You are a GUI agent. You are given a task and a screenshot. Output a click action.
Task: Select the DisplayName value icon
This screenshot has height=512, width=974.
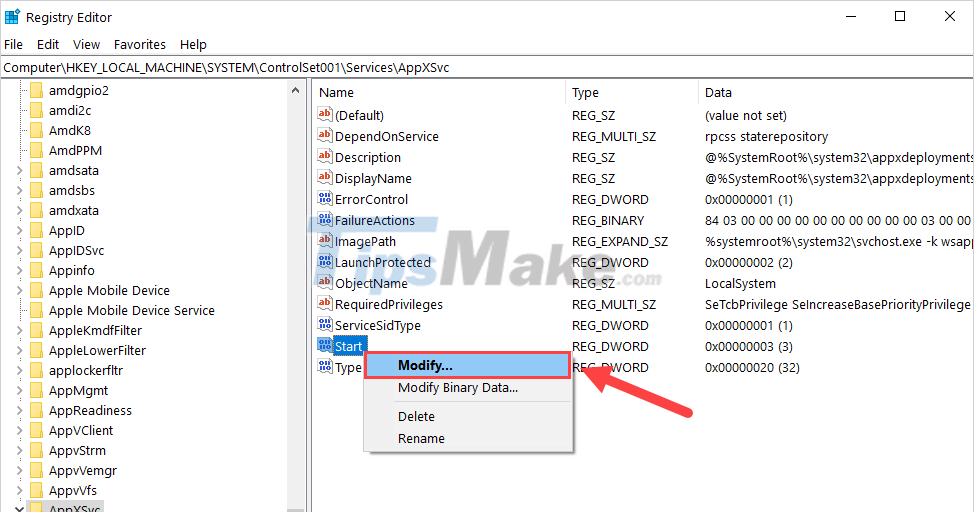pyautogui.click(x=324, y=178)
